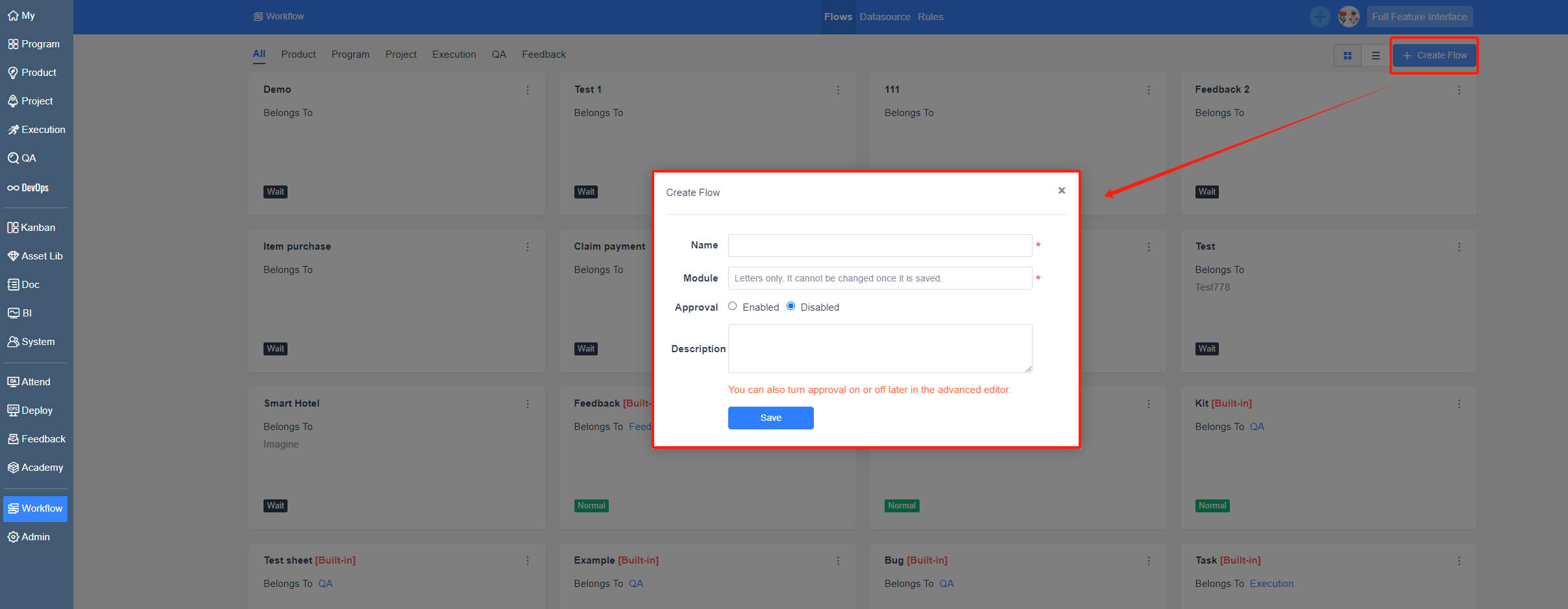Click the Name input field
This screenshot has height=609, width=1568.
[x=879, y=246]
